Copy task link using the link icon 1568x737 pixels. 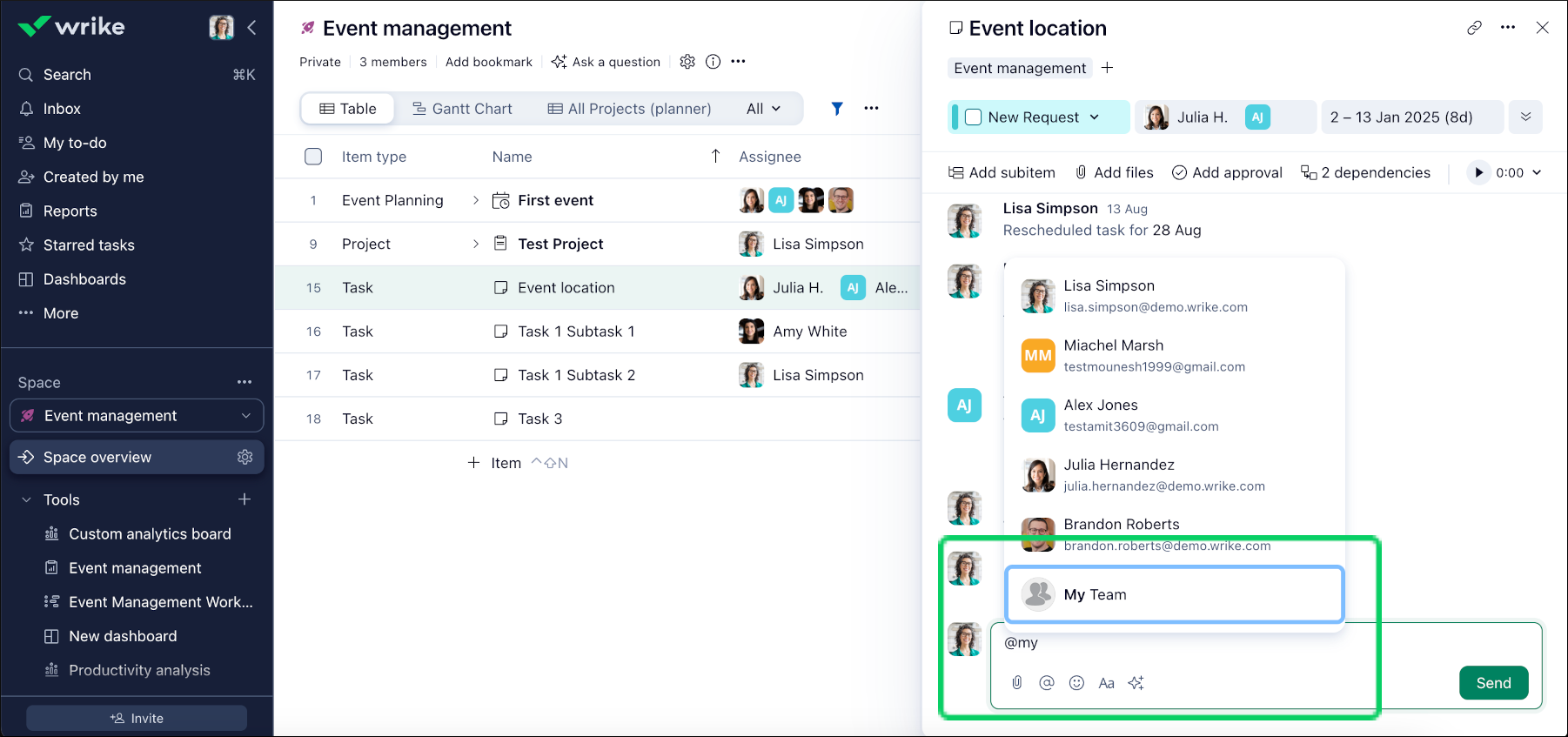click(x=1474, y=28)
